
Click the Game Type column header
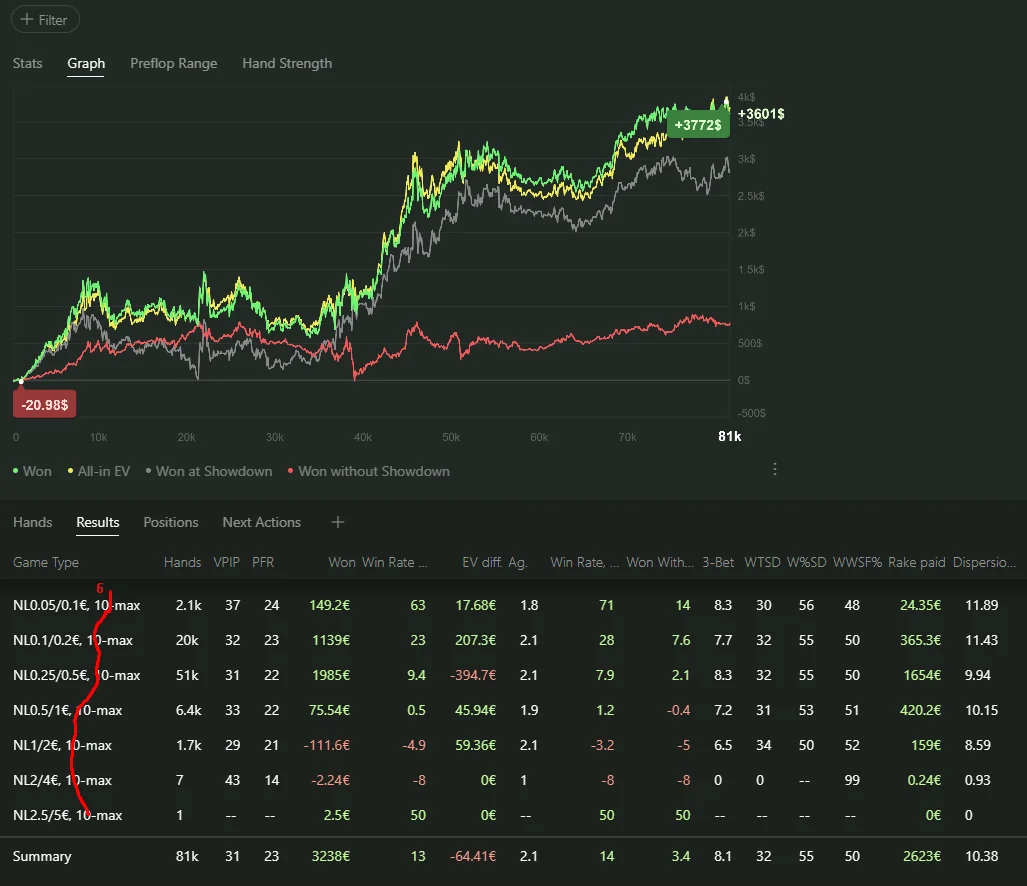coord(46,562)
